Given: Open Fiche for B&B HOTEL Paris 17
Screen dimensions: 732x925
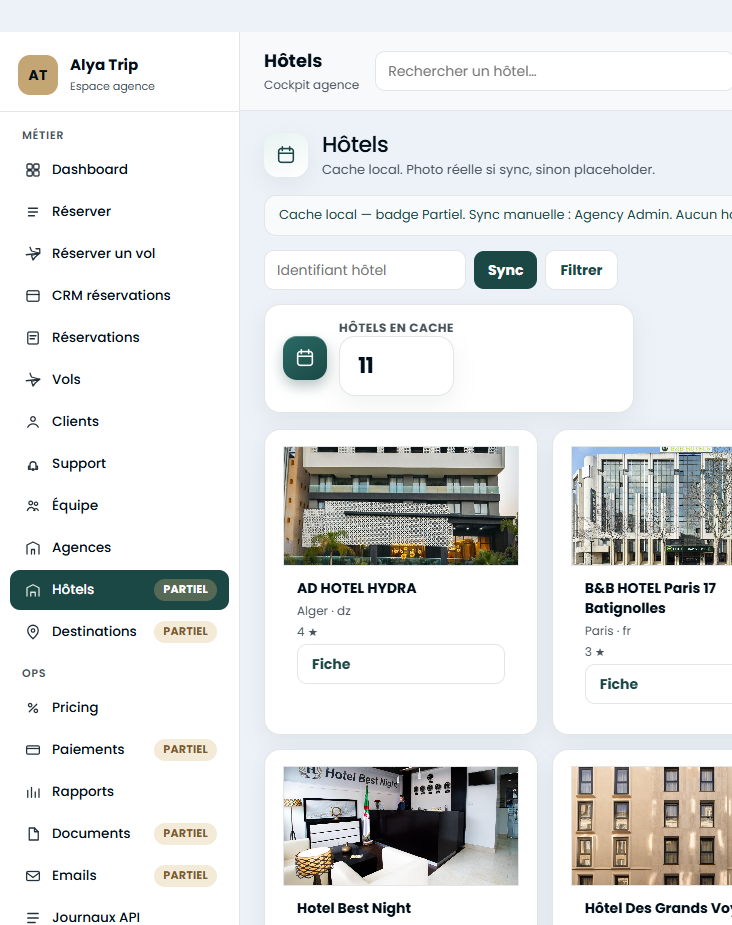Looking at the screenshot, I should [658, 684].
